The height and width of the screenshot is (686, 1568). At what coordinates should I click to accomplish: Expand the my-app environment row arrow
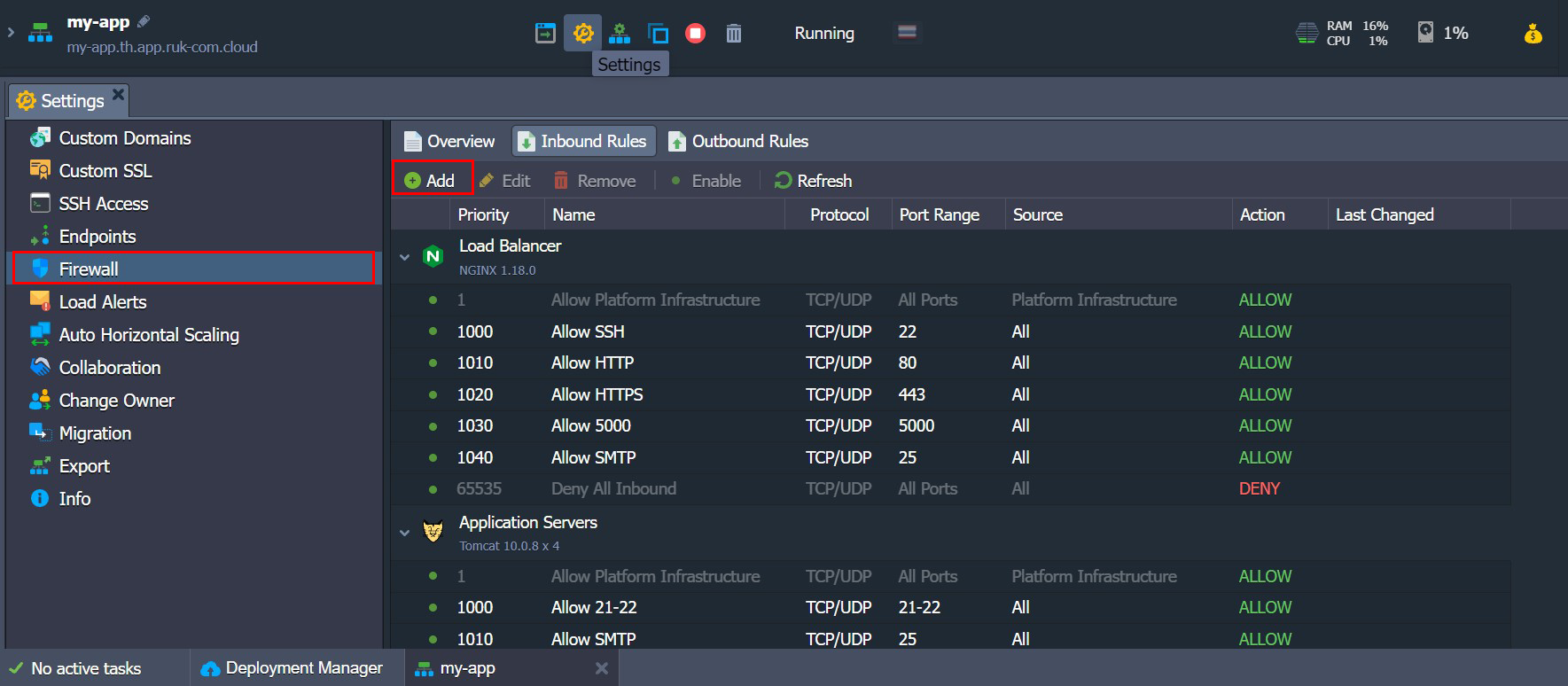pos(11,32)
